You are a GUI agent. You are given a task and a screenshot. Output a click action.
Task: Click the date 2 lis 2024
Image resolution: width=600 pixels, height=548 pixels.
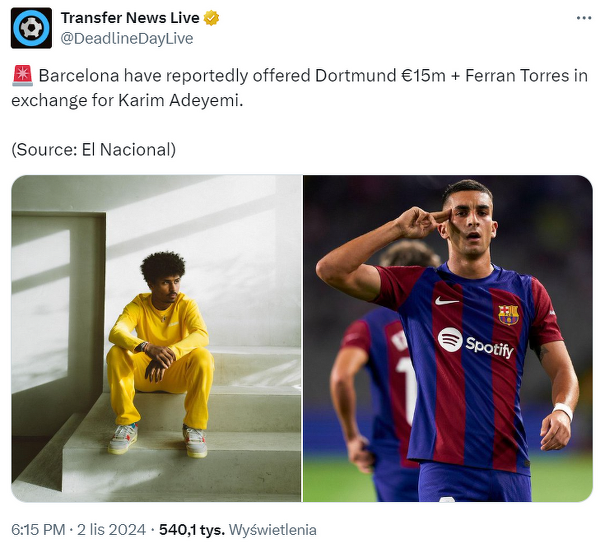(x=111, y=530)
